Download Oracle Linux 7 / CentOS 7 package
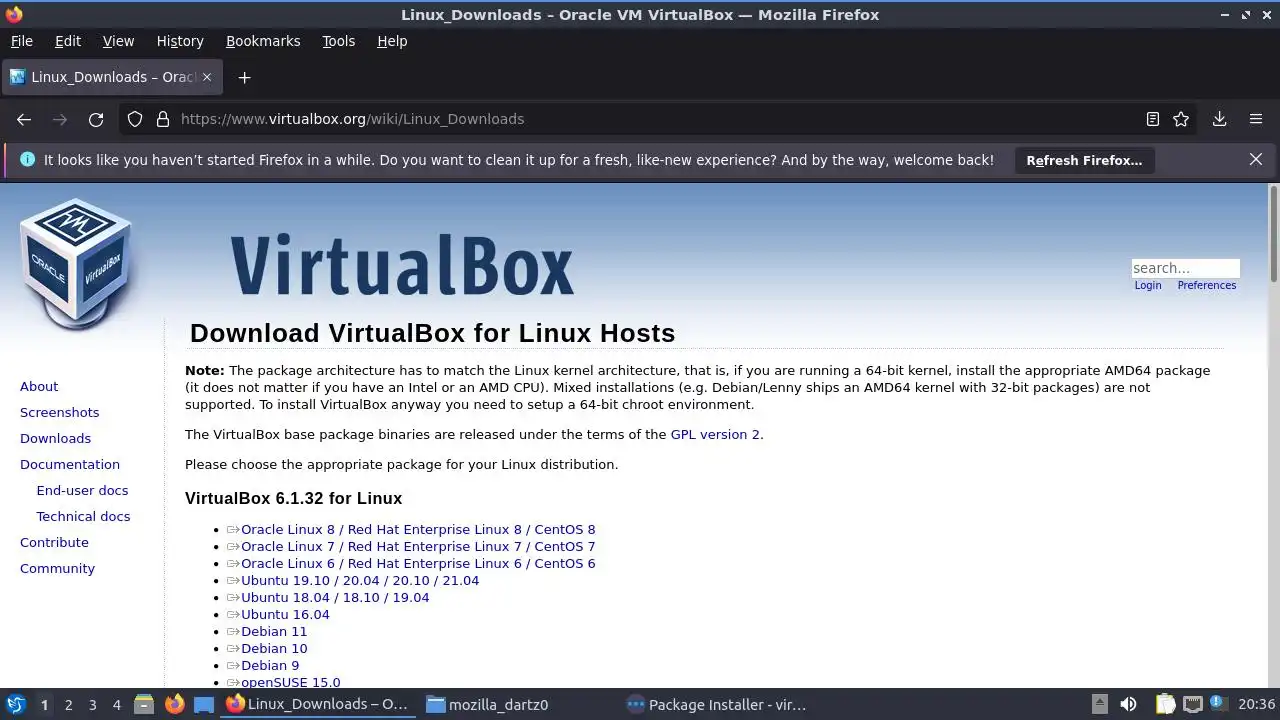1280x720 pixels. 418,546
